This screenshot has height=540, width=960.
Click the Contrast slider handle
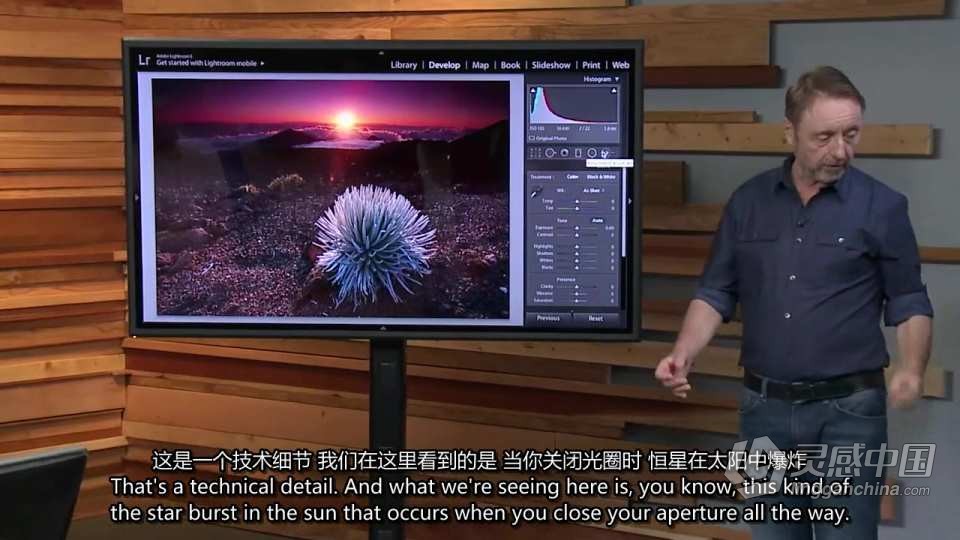[x=577, y=235]
